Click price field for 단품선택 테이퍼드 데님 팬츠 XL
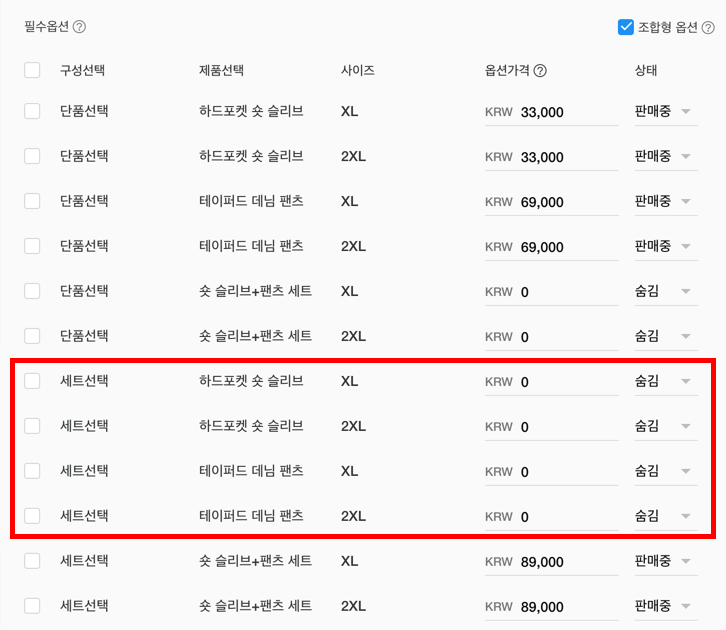The width and height of the screenshot is (726, 630). click(x=566, y=202)
